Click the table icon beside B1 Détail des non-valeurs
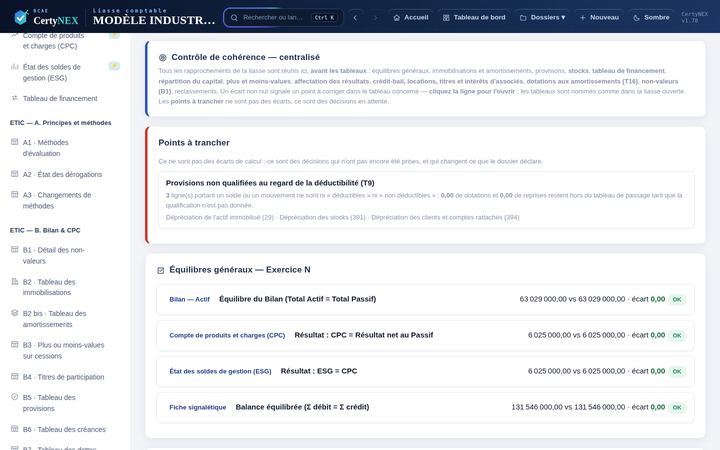Image resolution: width=720 pixels, height=450 pixels. (15, 249)
